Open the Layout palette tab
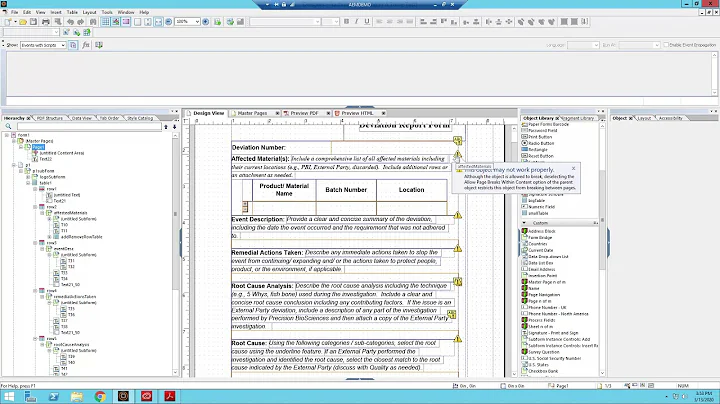Viewport: 720px width, 404px height. coord(644,118)
